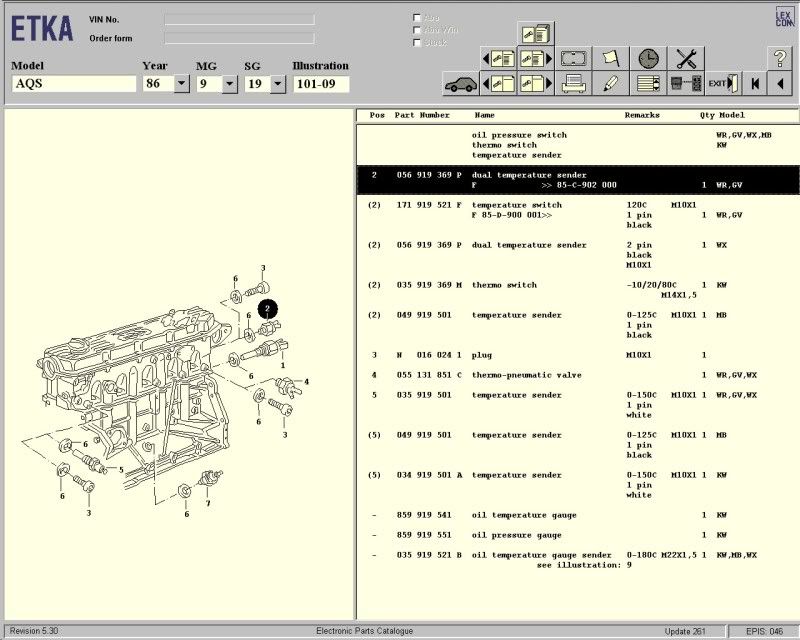Click the VIN No. input field
800x640 pixels.
(x=239, y=19)
